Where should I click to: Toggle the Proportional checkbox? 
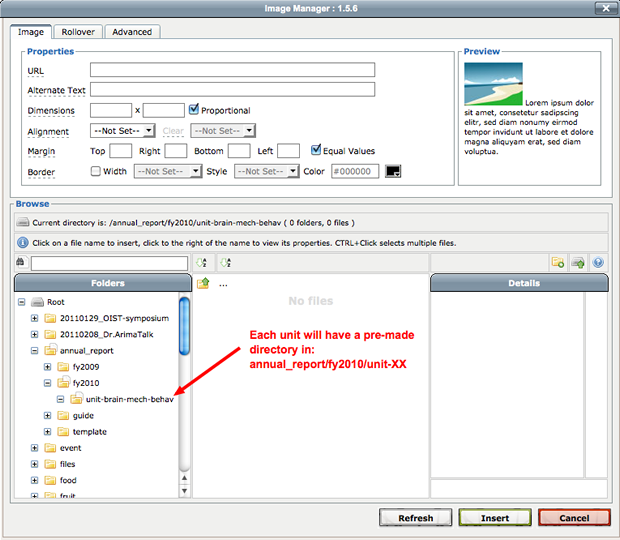[x=194, y=110]
